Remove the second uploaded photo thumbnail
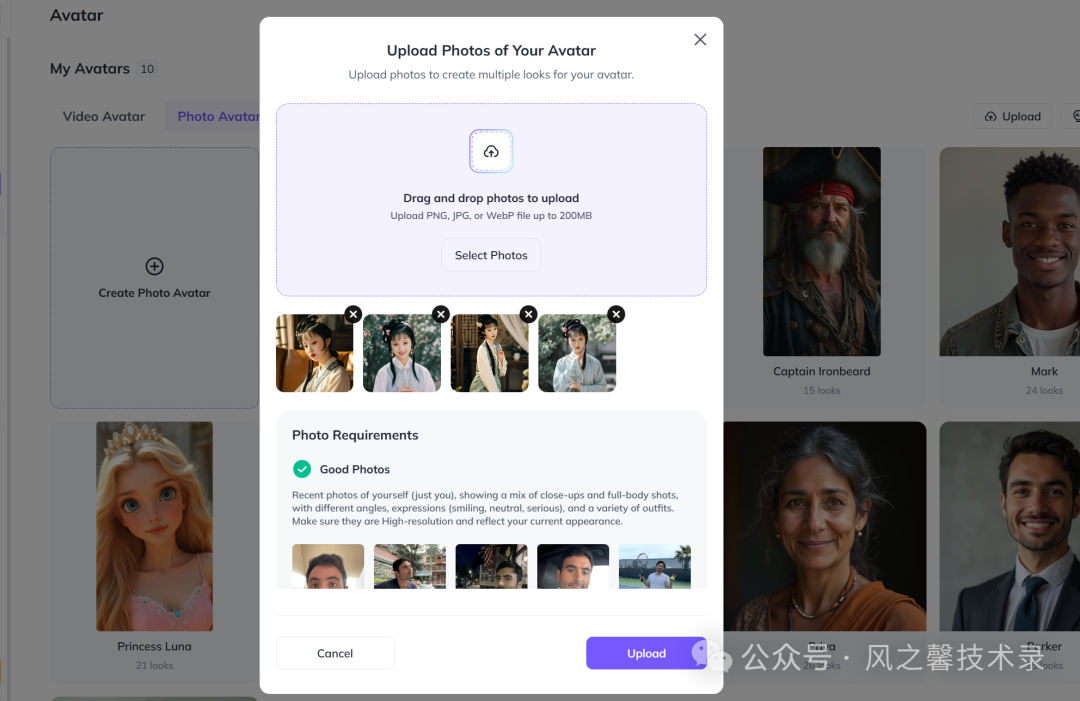This screenshot has height=701, width=1080. click(441, 314)
